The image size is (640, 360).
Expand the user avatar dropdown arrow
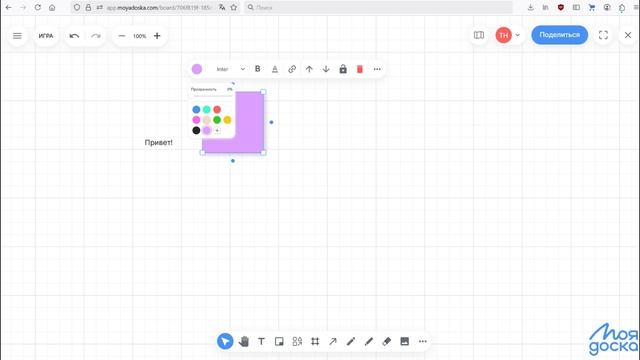tap(518, 35)
